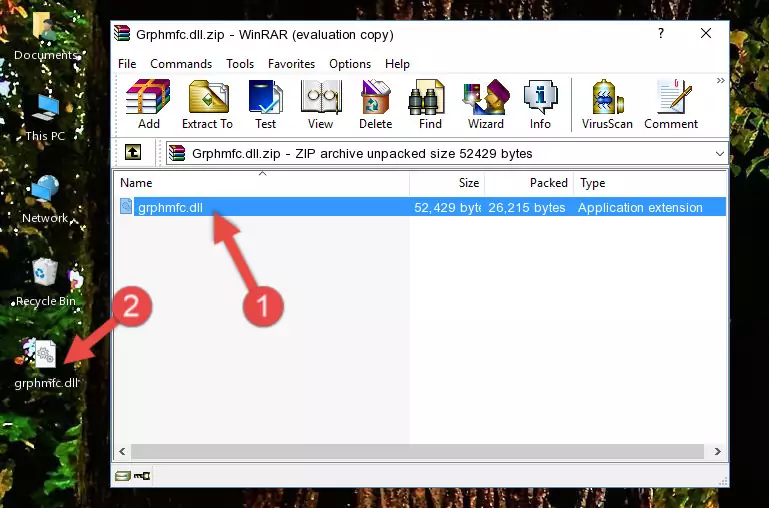
Task: Open the Comment tool
Action: (671, 104)
